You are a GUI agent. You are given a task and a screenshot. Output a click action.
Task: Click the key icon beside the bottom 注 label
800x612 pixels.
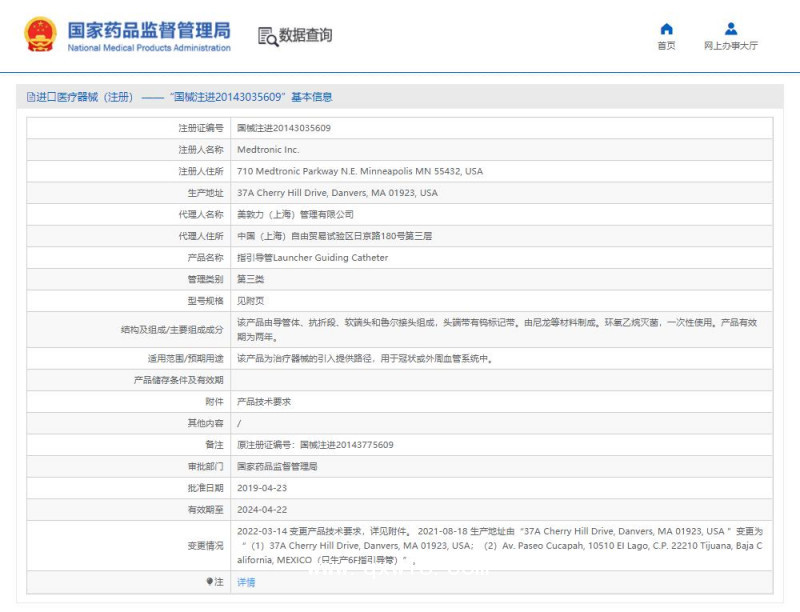click(x=210, y=582)
